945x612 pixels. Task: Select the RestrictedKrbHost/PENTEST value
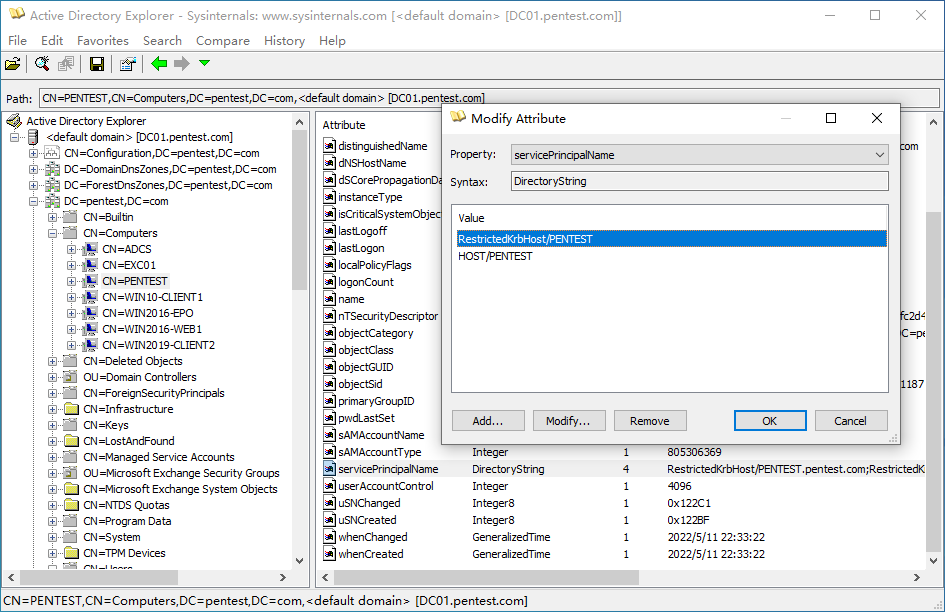671,239
